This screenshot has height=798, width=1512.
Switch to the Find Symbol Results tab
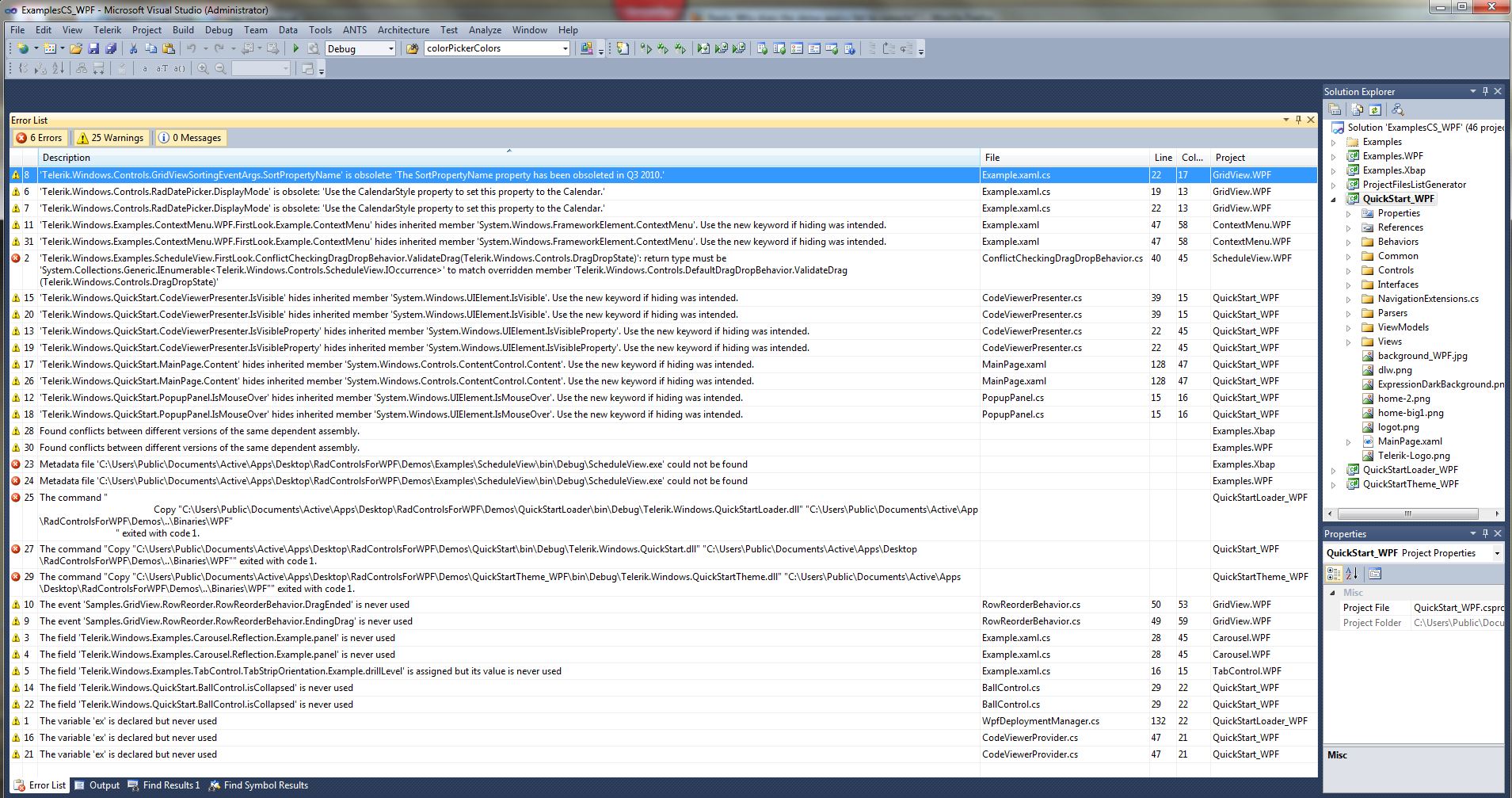tap(258, 785)
